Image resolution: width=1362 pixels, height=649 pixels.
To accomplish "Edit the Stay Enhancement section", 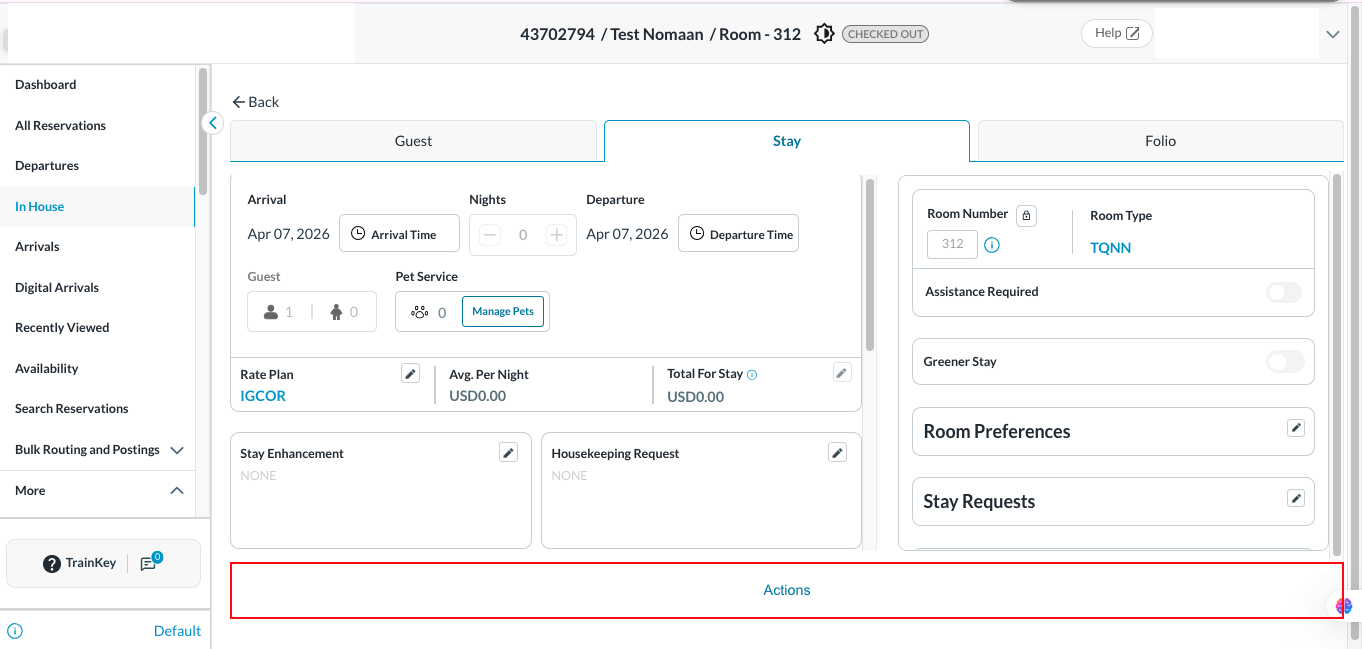I will click(509, 453).
